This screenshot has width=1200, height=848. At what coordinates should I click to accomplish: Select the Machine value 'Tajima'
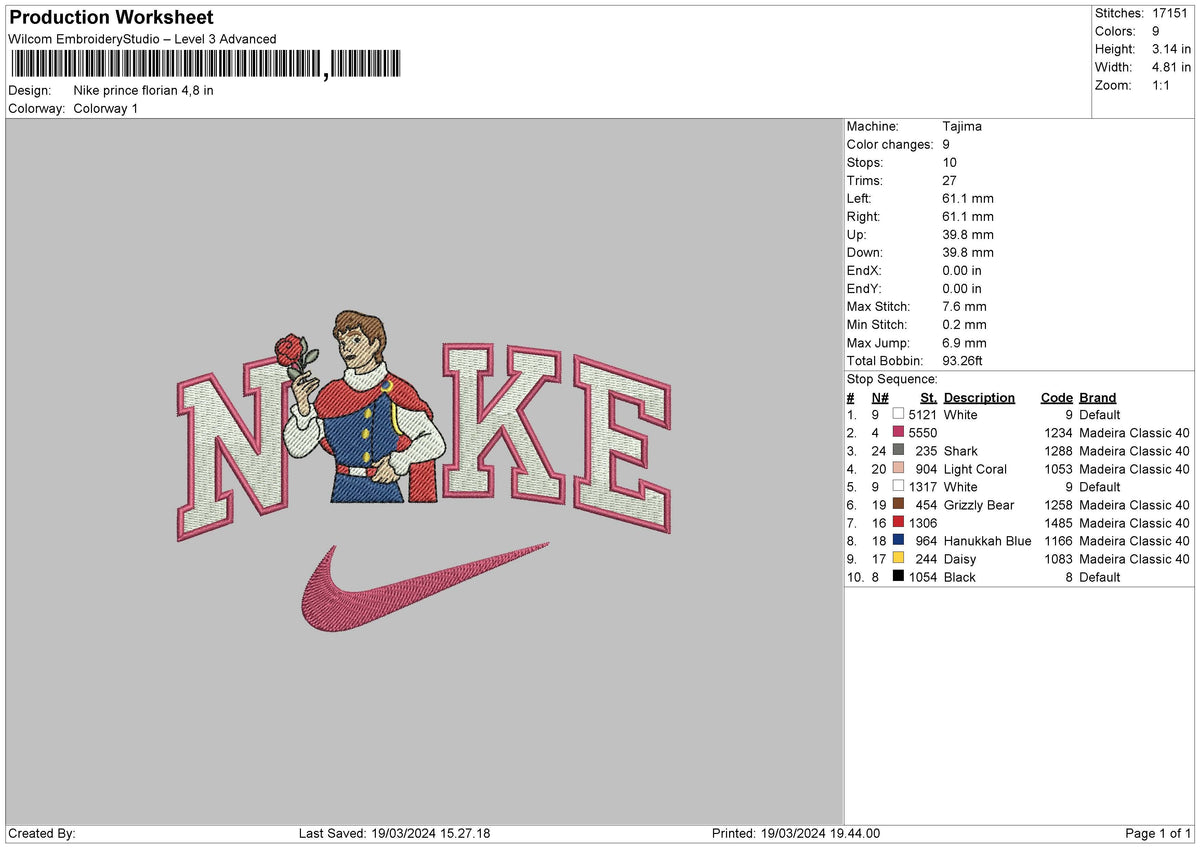click(x=962, y=126)
